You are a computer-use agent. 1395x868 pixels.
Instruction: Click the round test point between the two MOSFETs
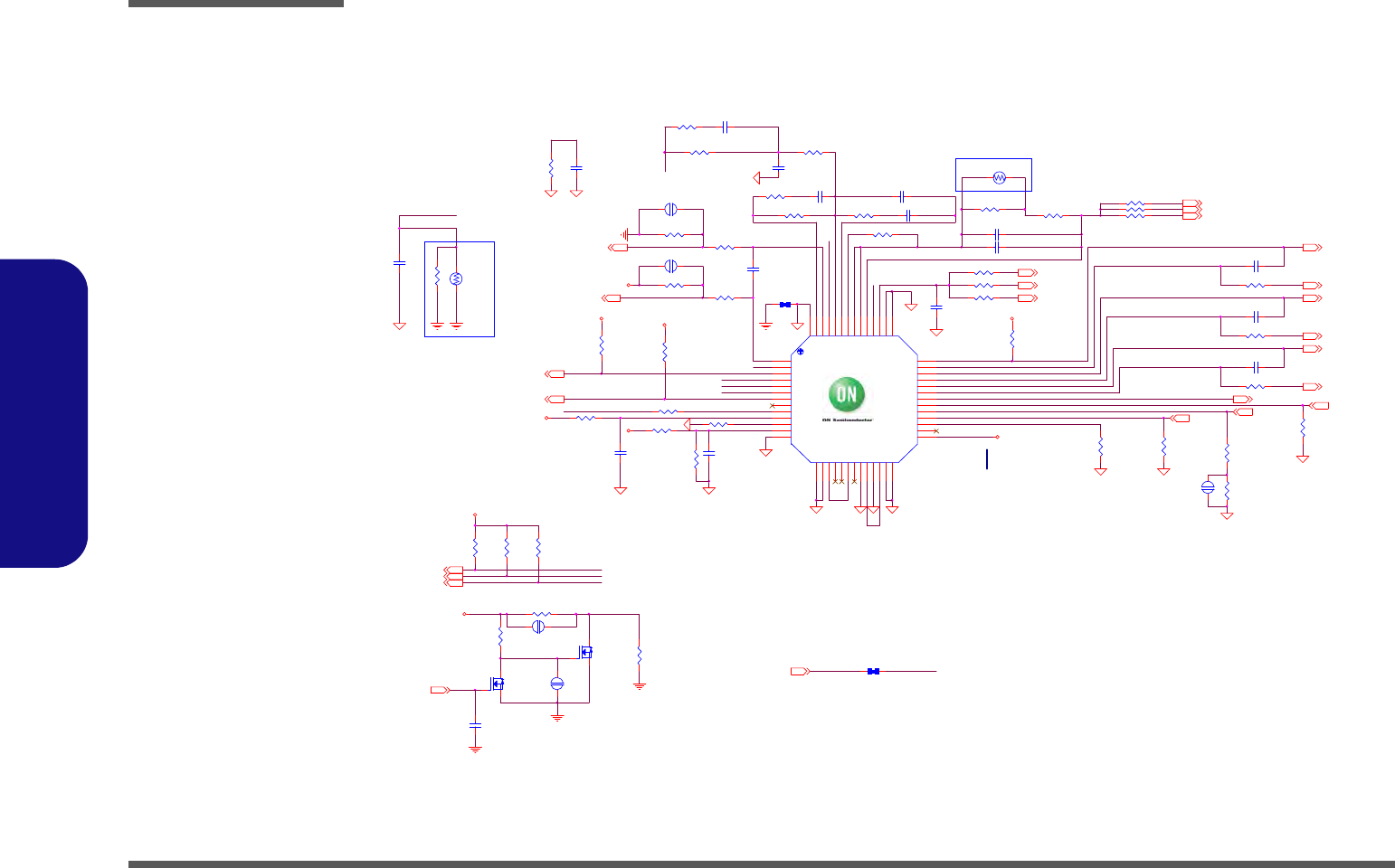point(557,684)
